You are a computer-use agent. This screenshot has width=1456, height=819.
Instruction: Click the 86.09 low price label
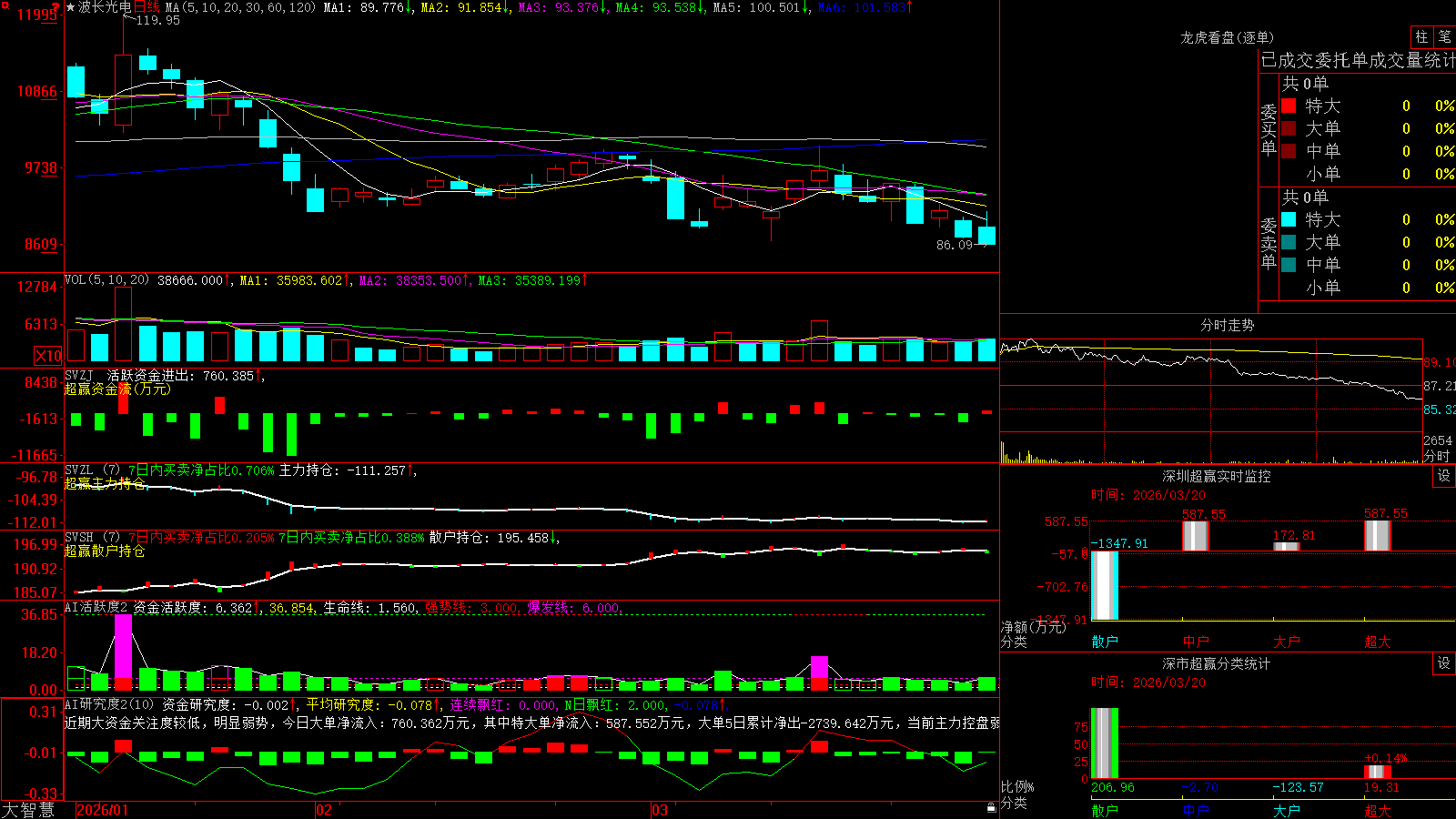(x=955, y=245)
